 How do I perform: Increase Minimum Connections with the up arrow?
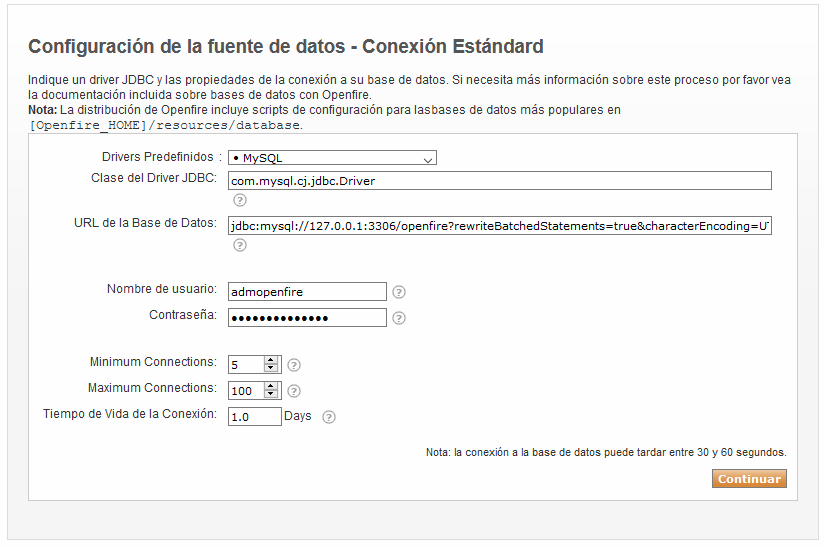[271, 360]
